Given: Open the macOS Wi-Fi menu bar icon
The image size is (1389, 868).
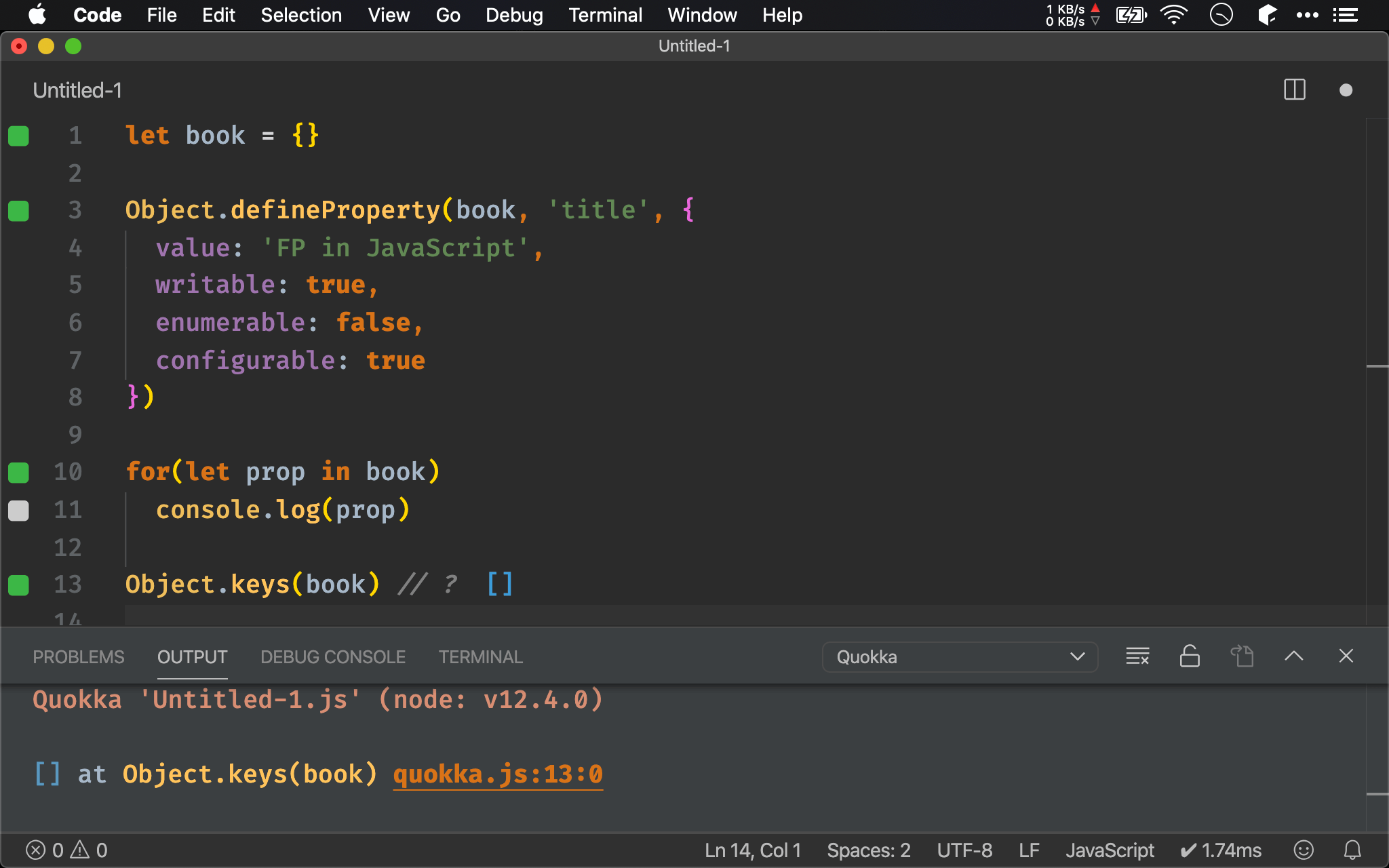Looking at the screenshot, I should pos(1174,14).
